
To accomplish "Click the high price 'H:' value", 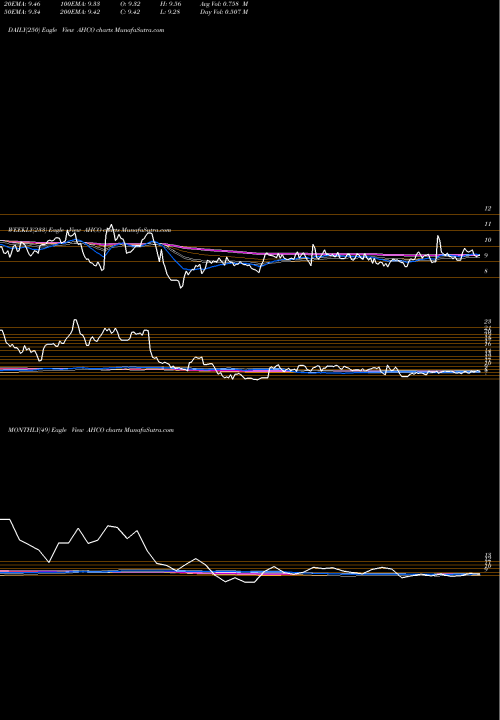I will tap(172, 4).
